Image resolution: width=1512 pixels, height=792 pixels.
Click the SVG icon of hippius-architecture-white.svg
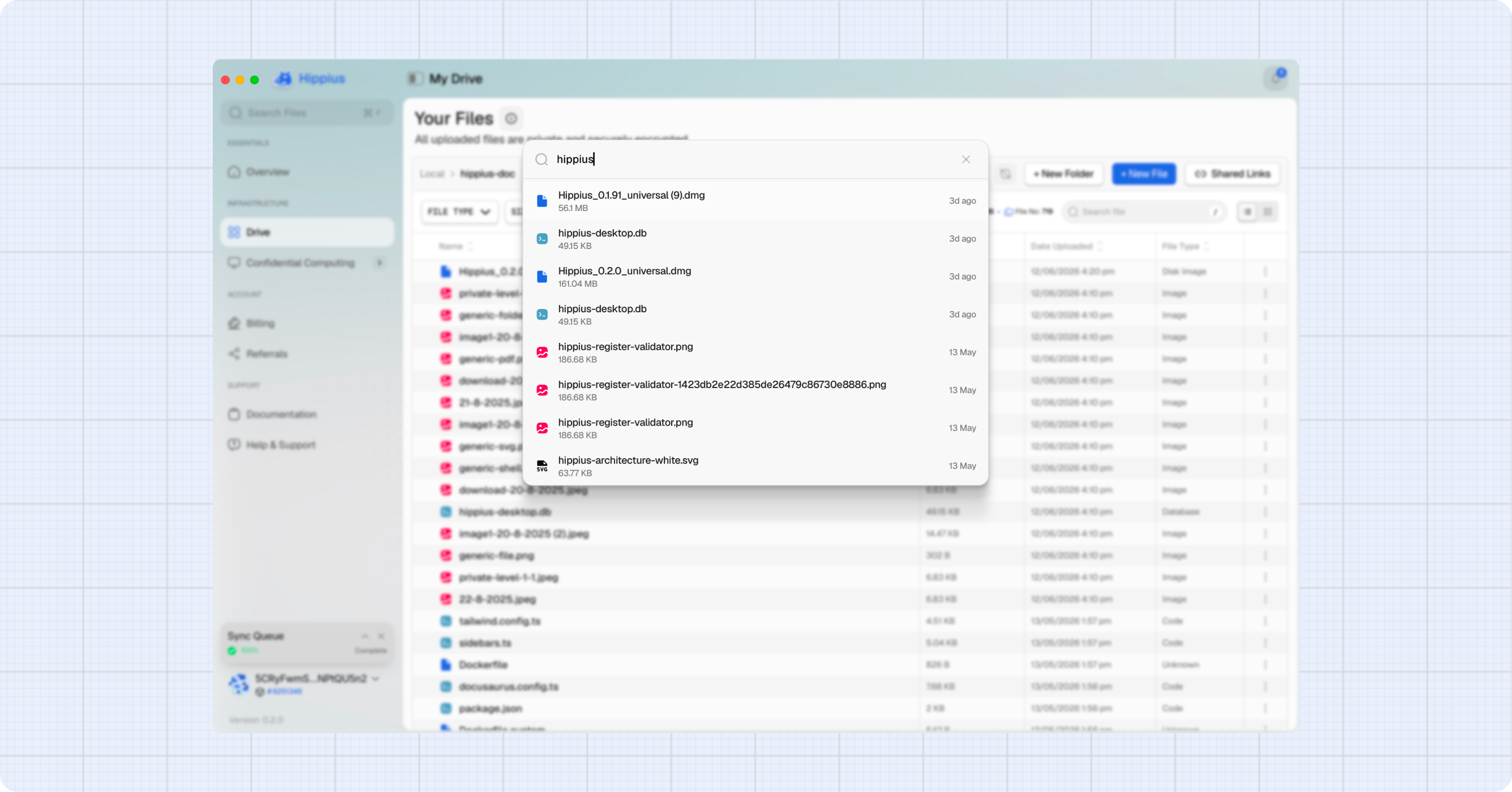pos(542,466)
